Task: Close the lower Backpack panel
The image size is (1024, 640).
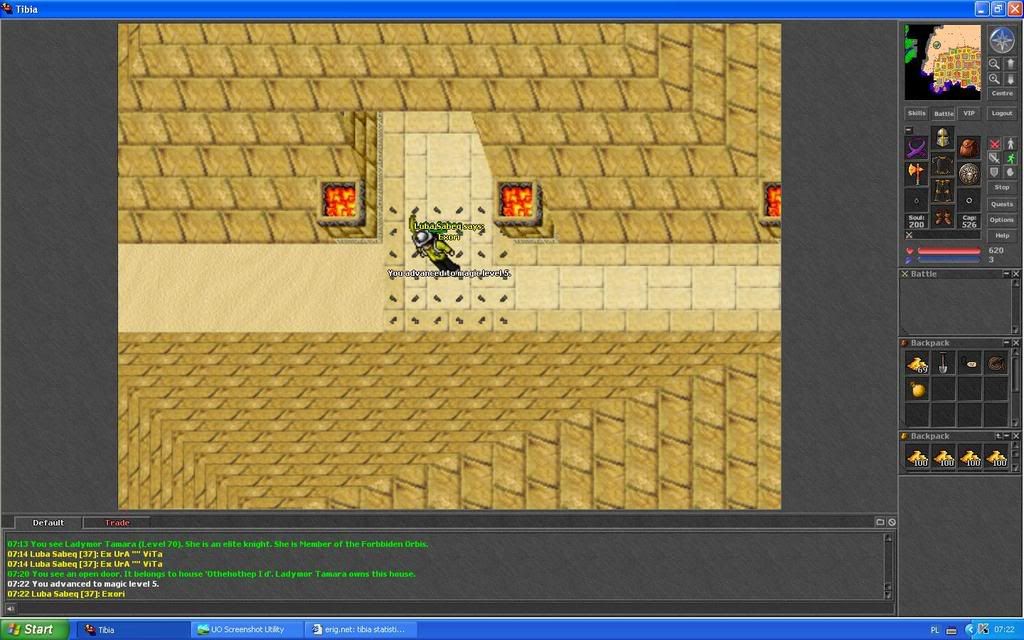Action: click(x=1016, y=436)
